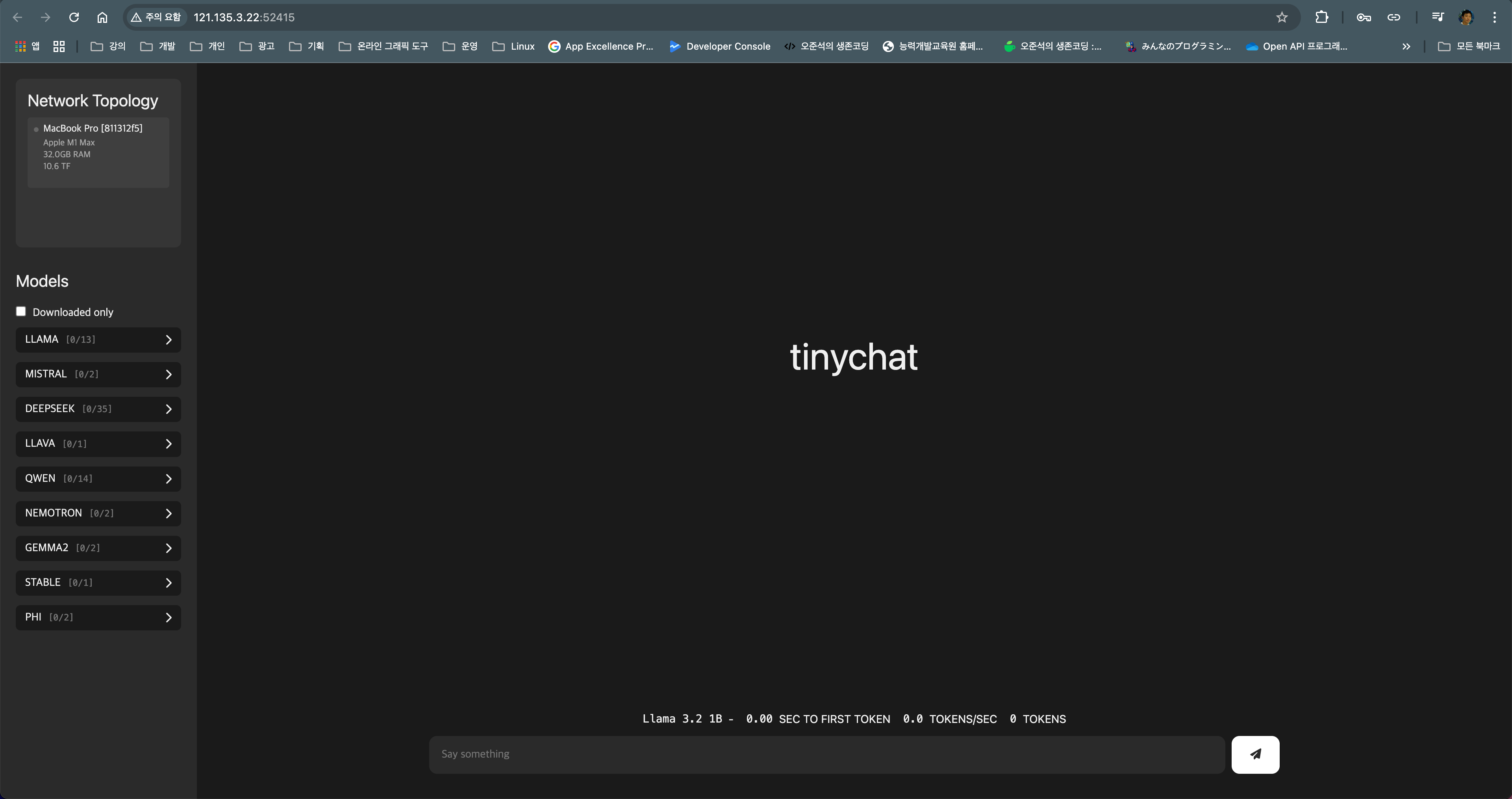Click the not-secure warning icon
1512x799 pixels.
pyautogui.click(x=136, y=18)
